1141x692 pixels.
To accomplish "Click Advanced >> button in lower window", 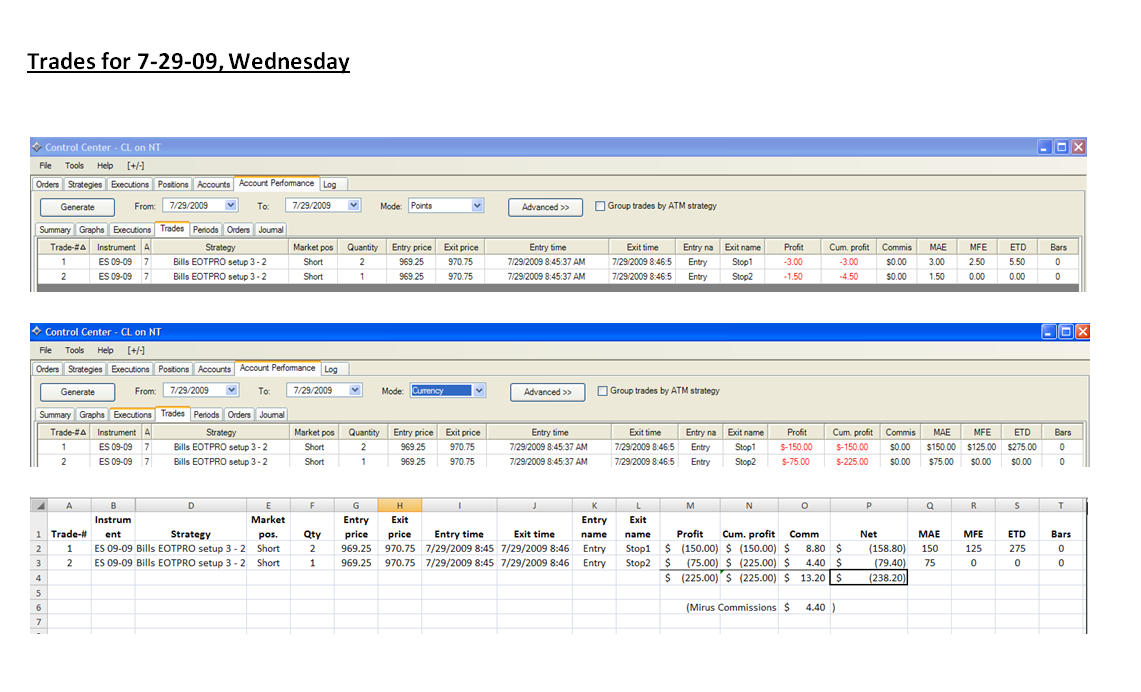I will [x=548, y=392].
